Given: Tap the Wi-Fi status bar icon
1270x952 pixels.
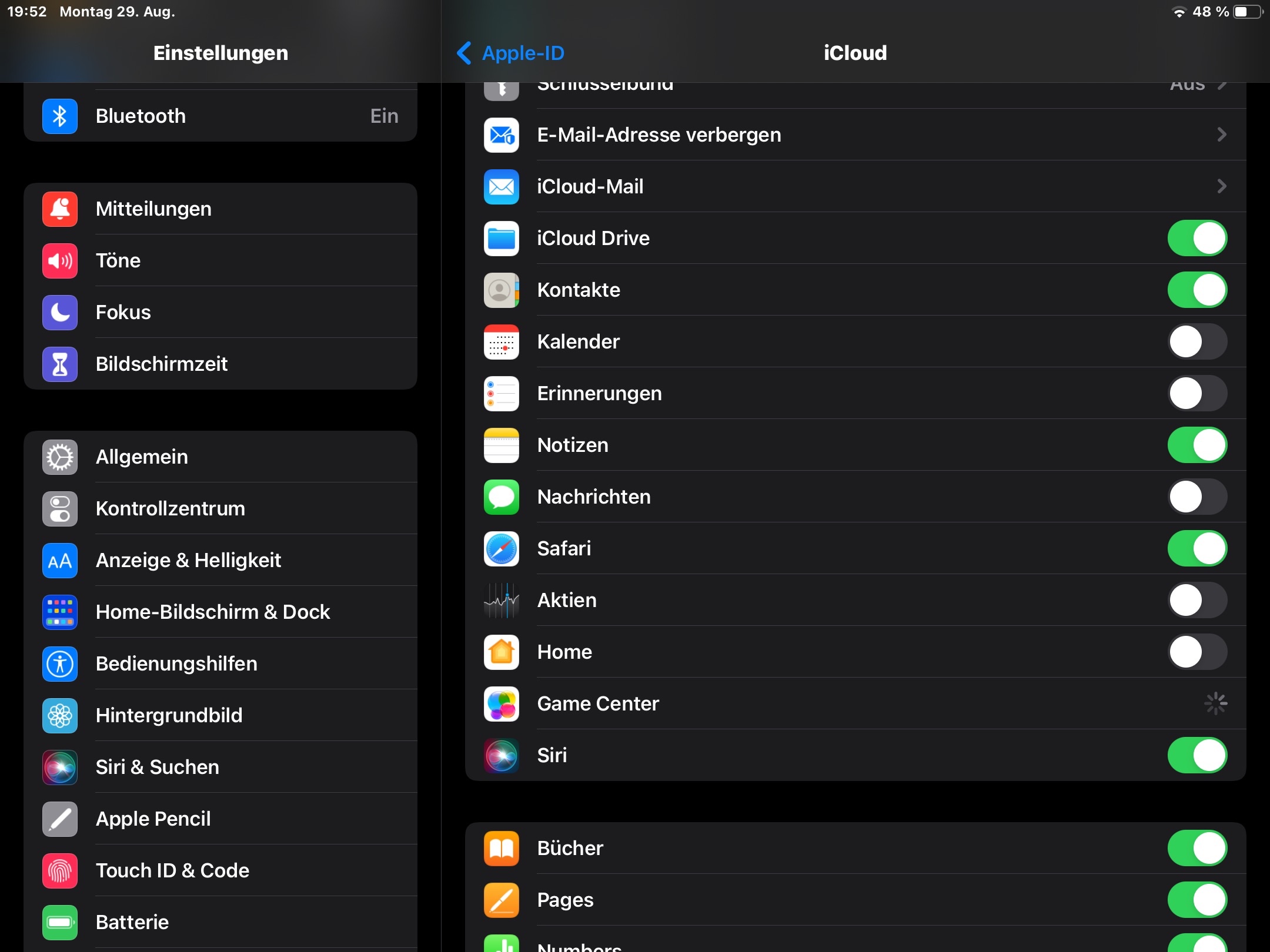Looking at the screenshot, I should tap(1179, 12).
